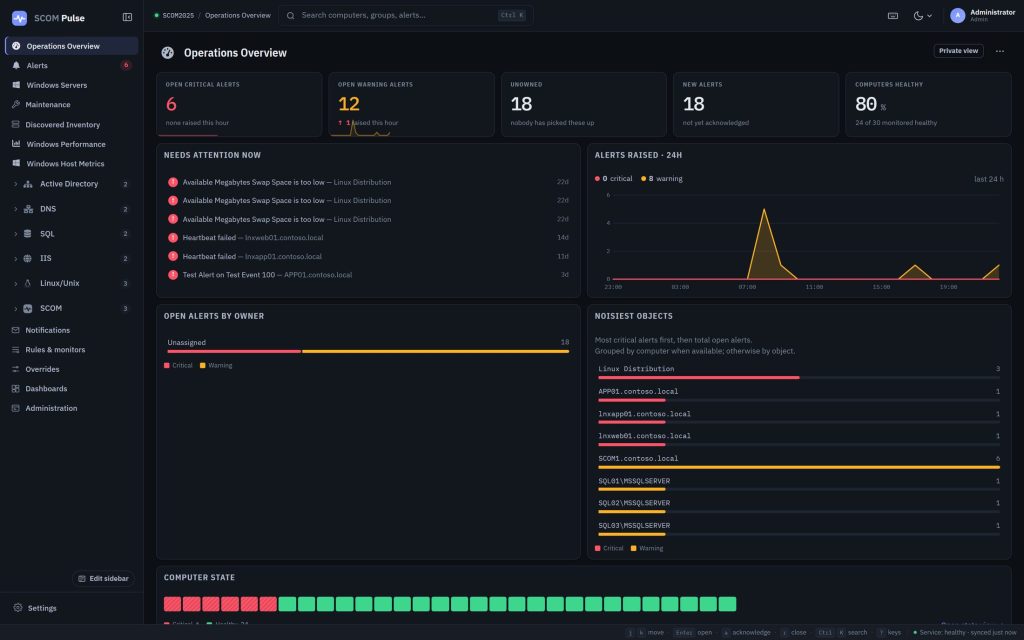Click the Administration icon in the sidebar

pos(16,408)
